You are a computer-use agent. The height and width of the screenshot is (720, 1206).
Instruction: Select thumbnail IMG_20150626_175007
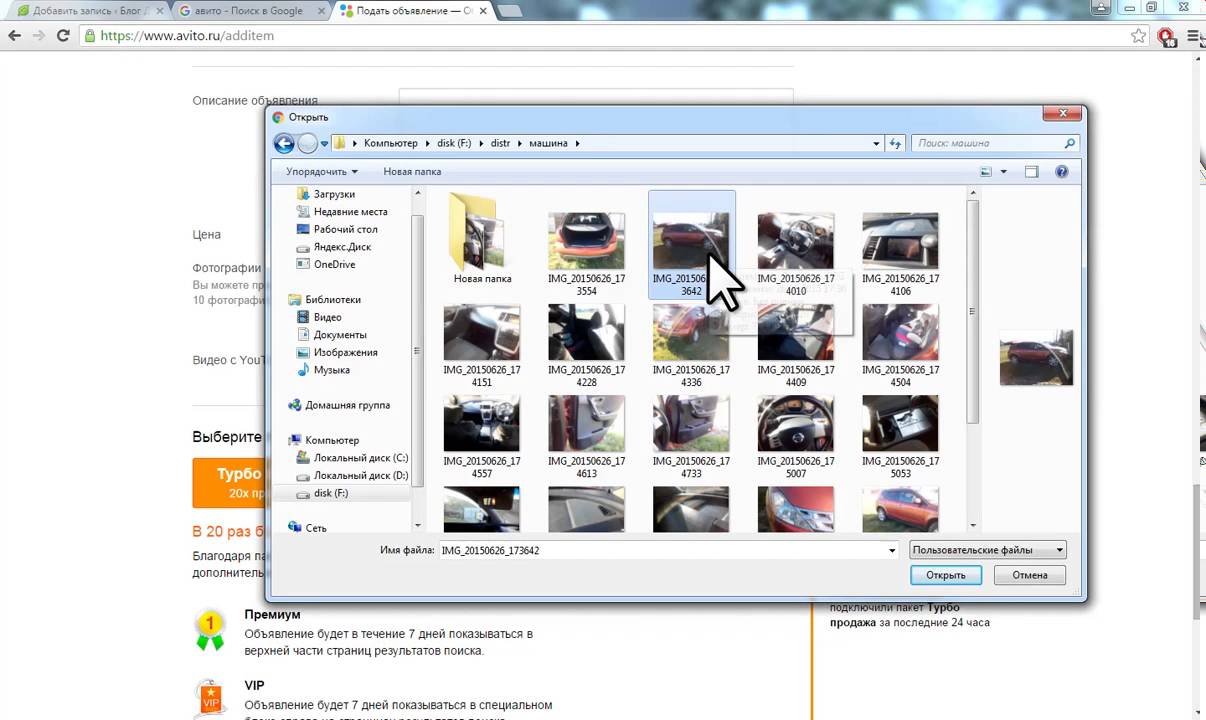pos(796,424)
